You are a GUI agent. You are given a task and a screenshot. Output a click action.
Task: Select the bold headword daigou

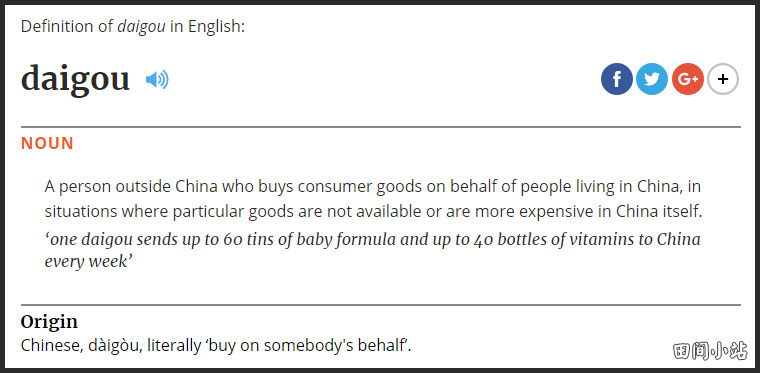click(x=75, y=79)
